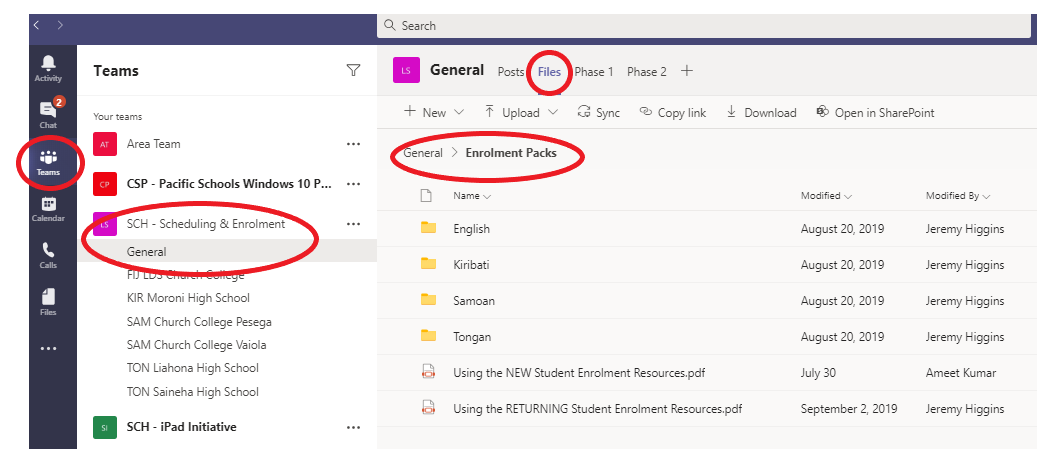1049x450 pixels.
Task: Click the LS channel avatar beside General header
Action: 406,70
